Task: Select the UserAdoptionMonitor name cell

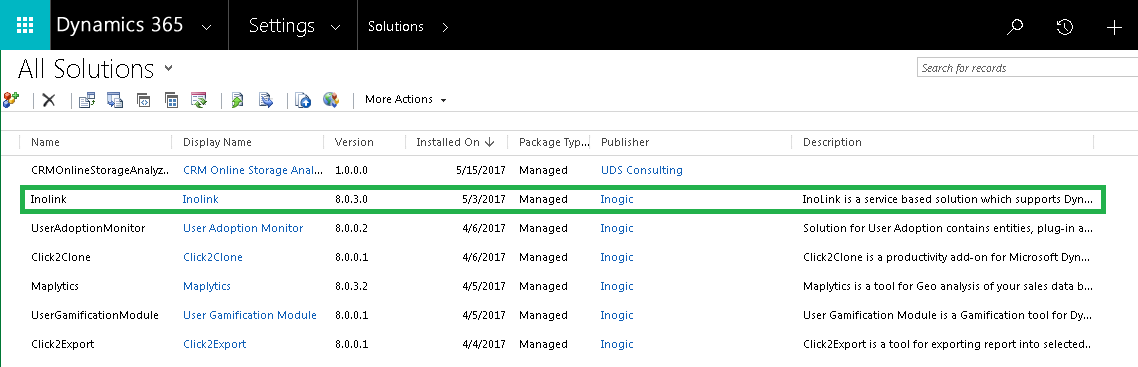Action: point(88,228)
